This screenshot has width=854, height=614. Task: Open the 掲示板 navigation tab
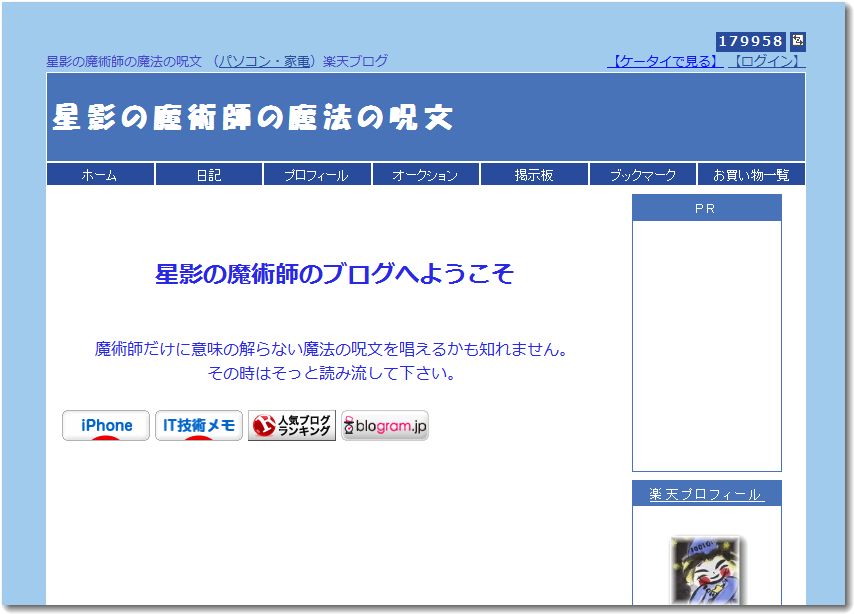click(x=534, y=173)
